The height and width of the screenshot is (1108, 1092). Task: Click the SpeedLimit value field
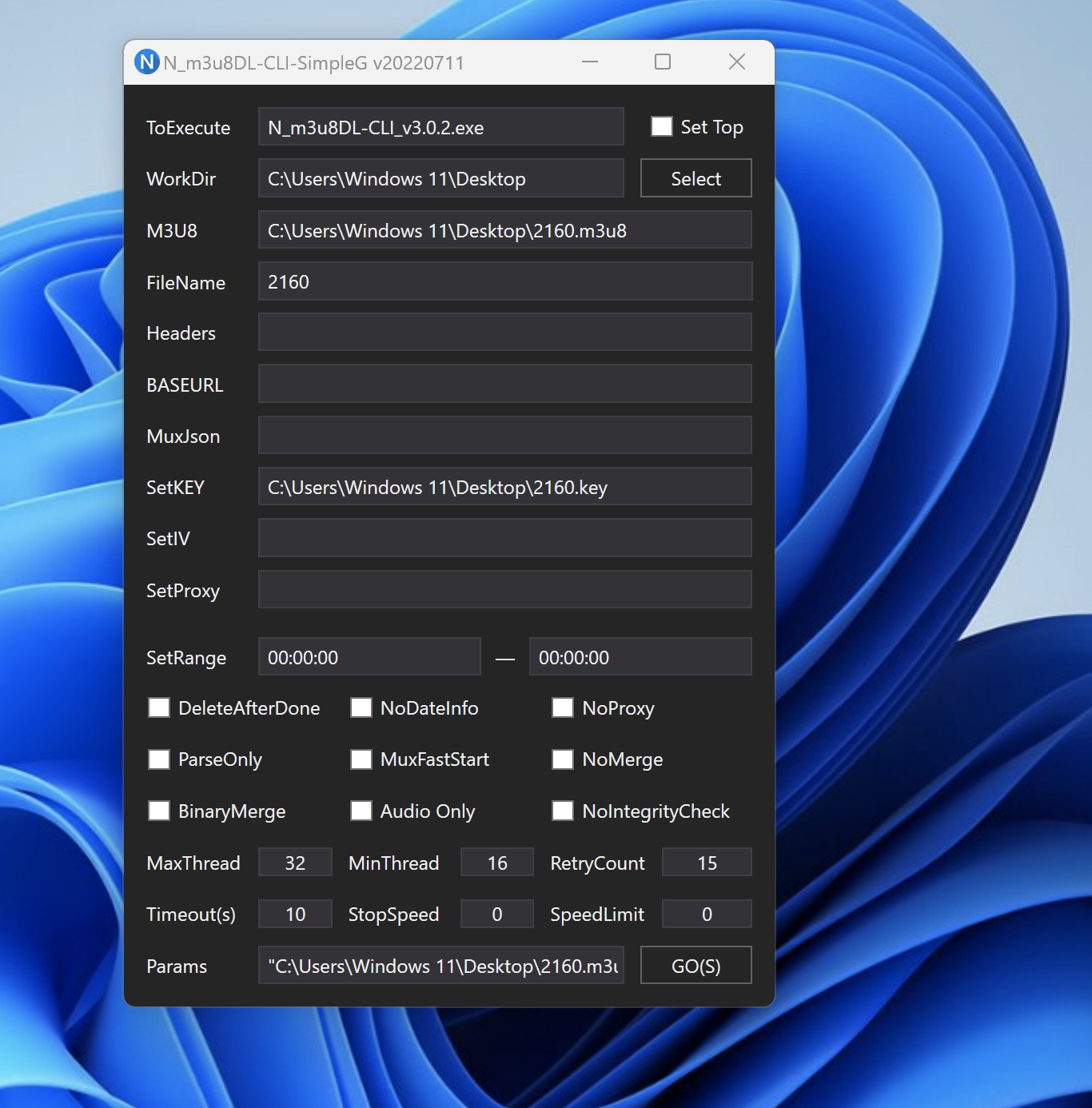coord(707,914)
